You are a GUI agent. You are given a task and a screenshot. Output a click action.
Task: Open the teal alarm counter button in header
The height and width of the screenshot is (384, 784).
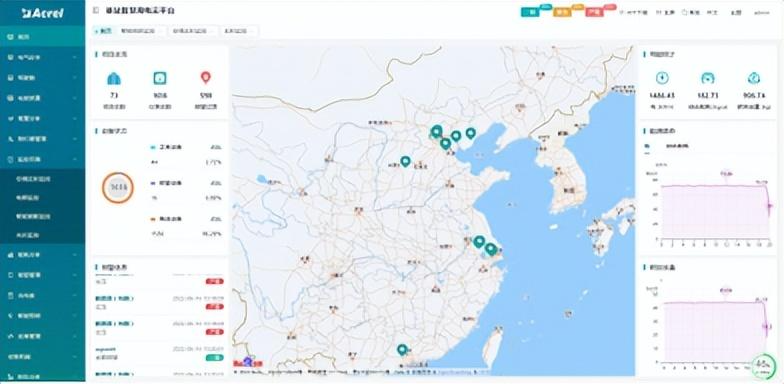(530, 12)
